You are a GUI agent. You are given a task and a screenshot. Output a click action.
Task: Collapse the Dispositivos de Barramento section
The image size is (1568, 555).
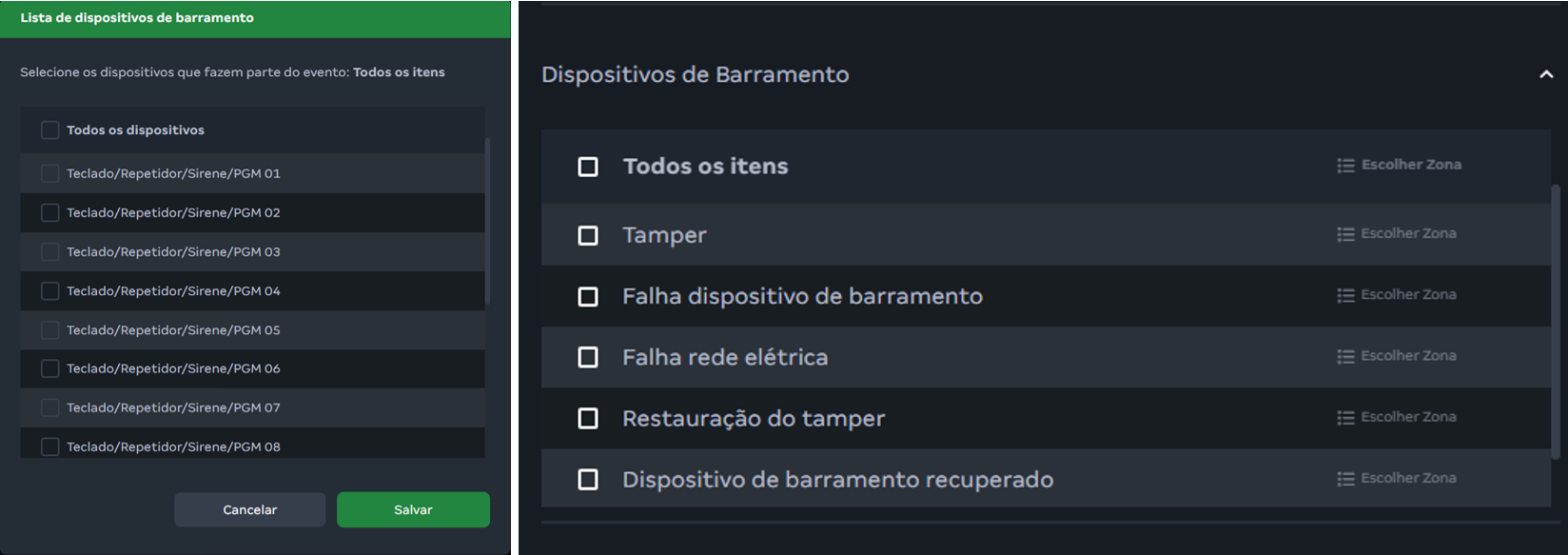coord(1546,74)
